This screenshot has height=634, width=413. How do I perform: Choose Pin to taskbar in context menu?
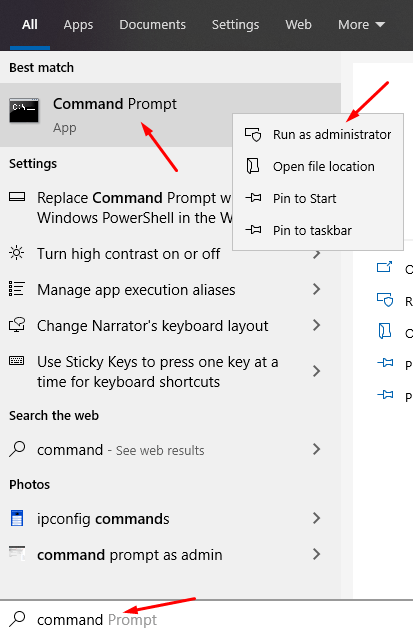318,230
